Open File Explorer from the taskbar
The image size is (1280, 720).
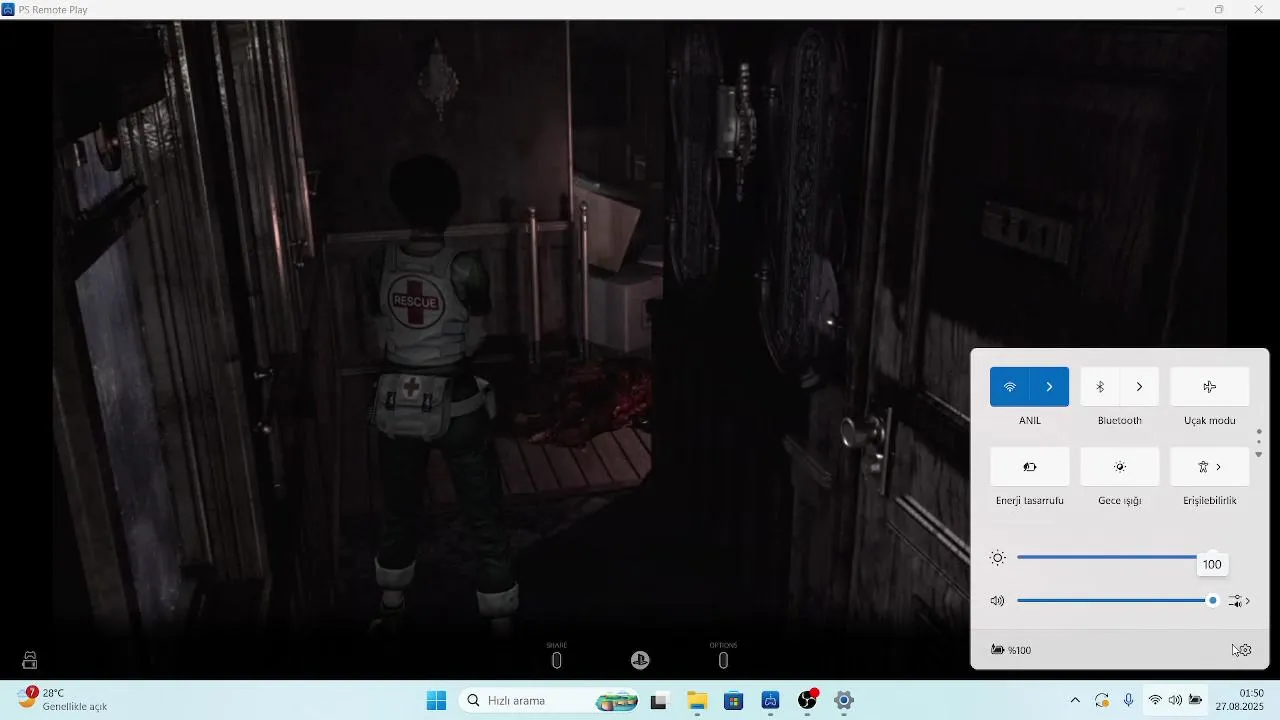coord(697,701)
